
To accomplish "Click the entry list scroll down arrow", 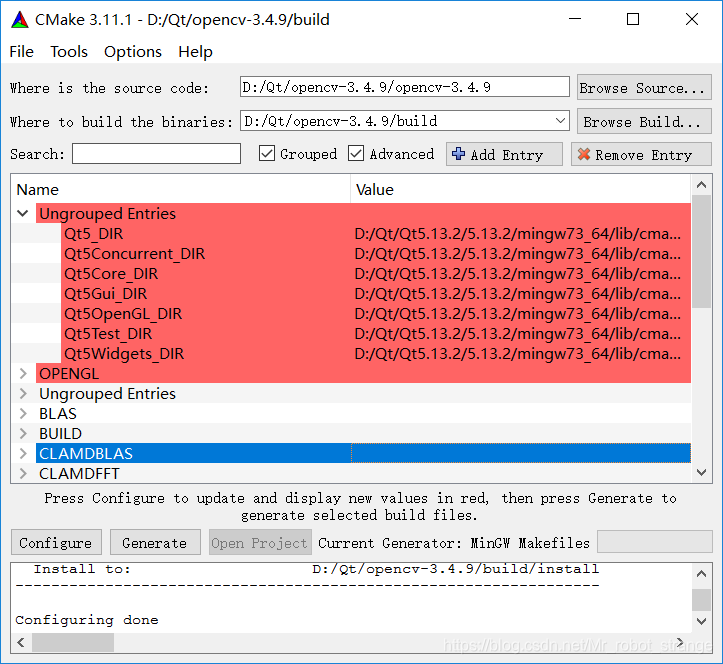I will (701, 472).
